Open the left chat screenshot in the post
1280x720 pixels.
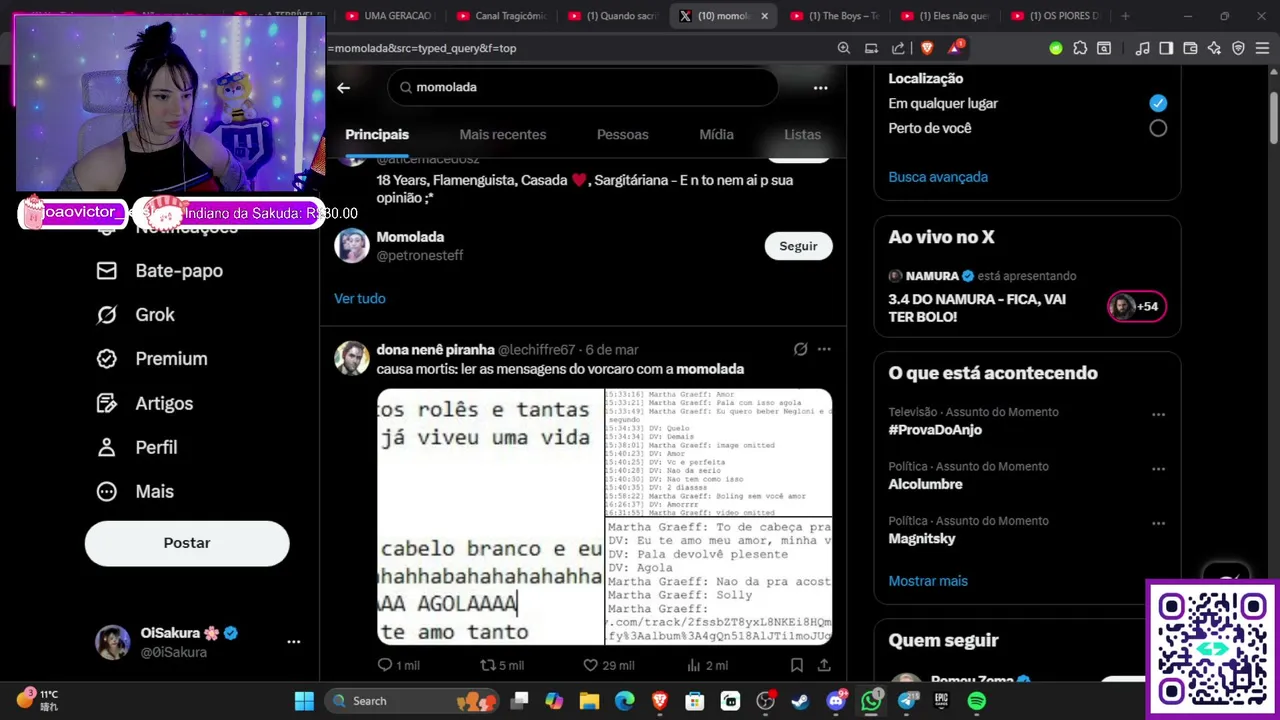(490, 517)
